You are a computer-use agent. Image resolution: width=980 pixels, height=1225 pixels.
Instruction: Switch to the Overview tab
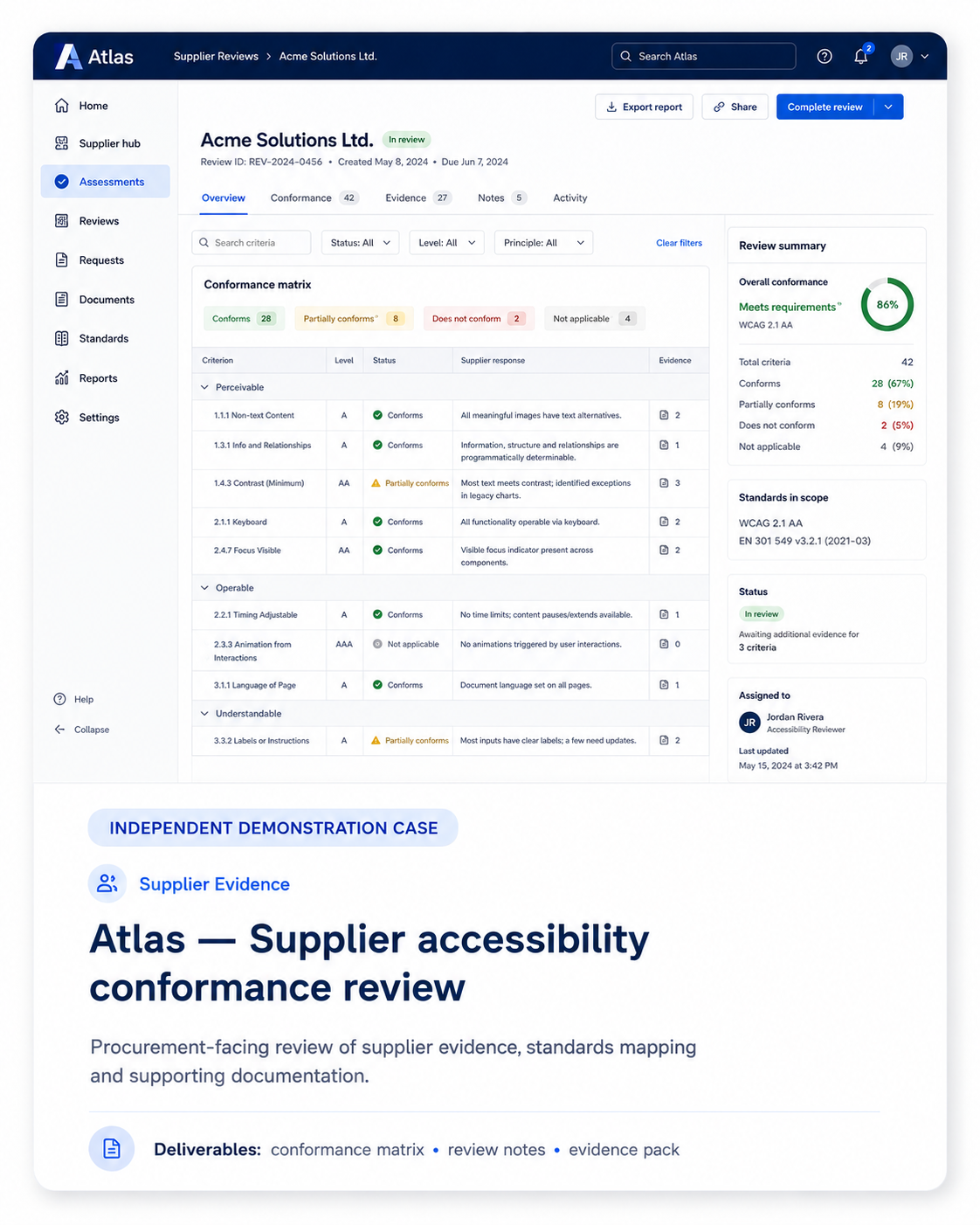tap(224, 198)
